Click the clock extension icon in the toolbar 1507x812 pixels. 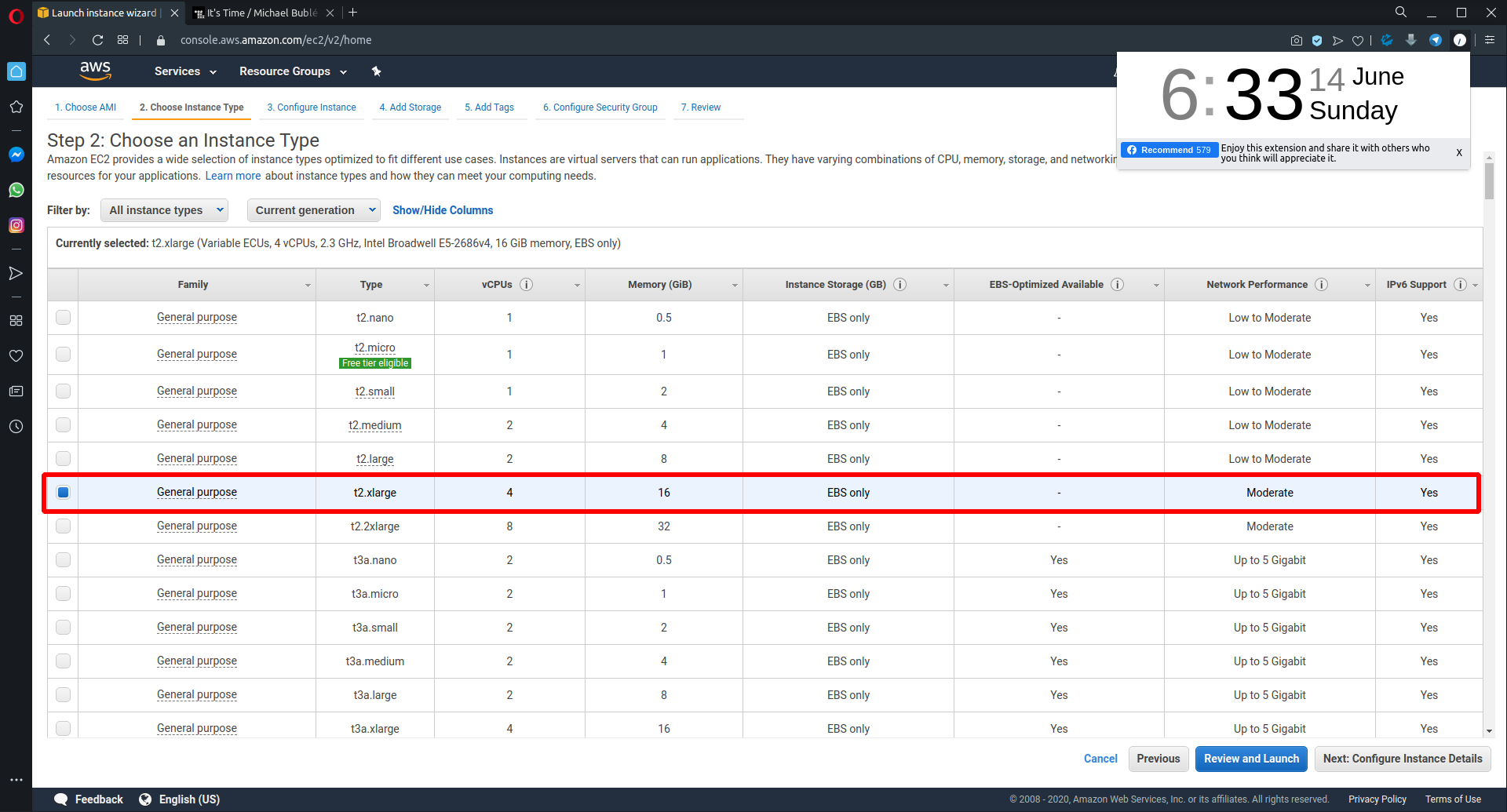pos(1460,40)
